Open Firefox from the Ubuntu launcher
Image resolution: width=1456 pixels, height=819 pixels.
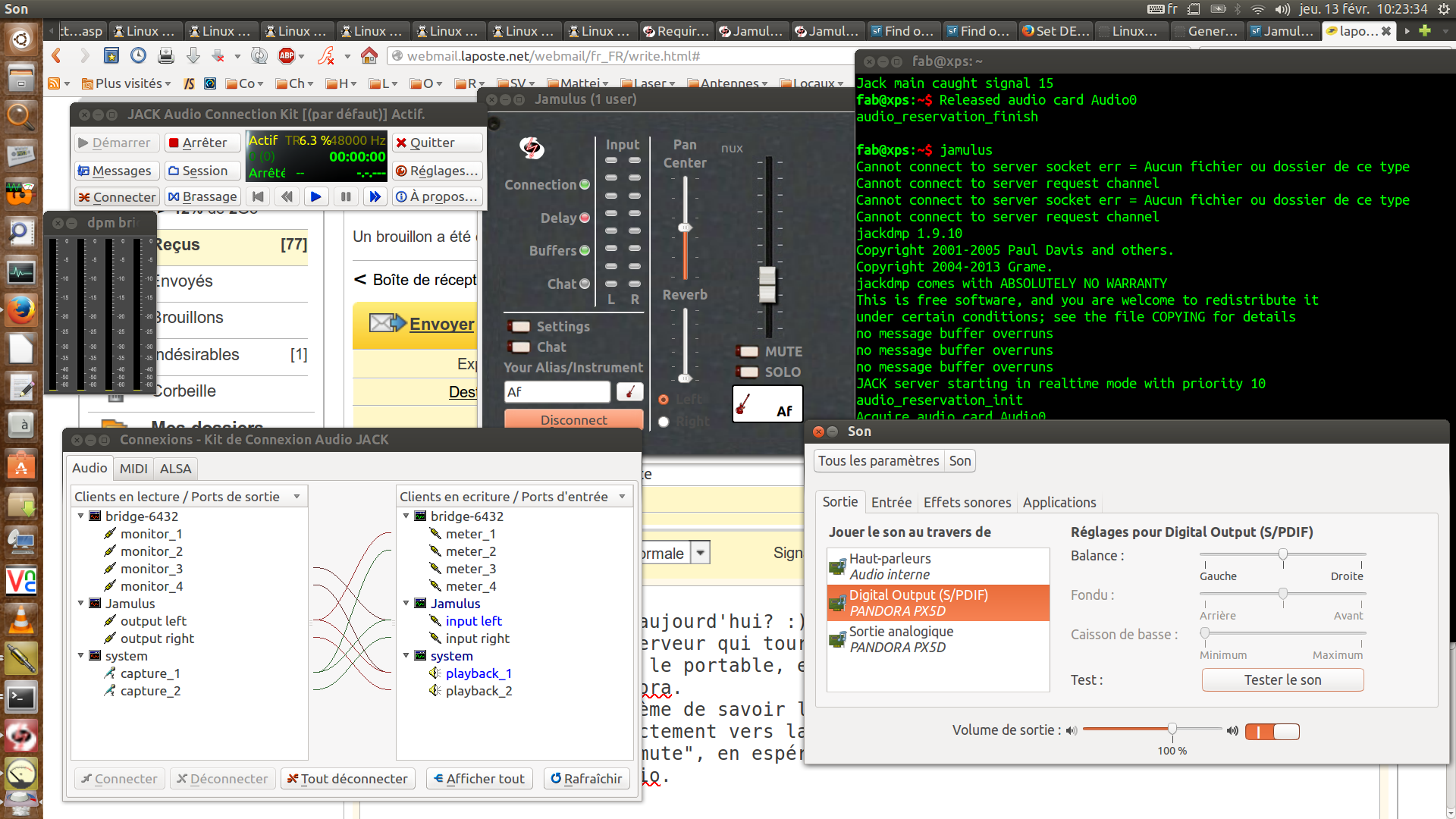[x=20, y=310]
